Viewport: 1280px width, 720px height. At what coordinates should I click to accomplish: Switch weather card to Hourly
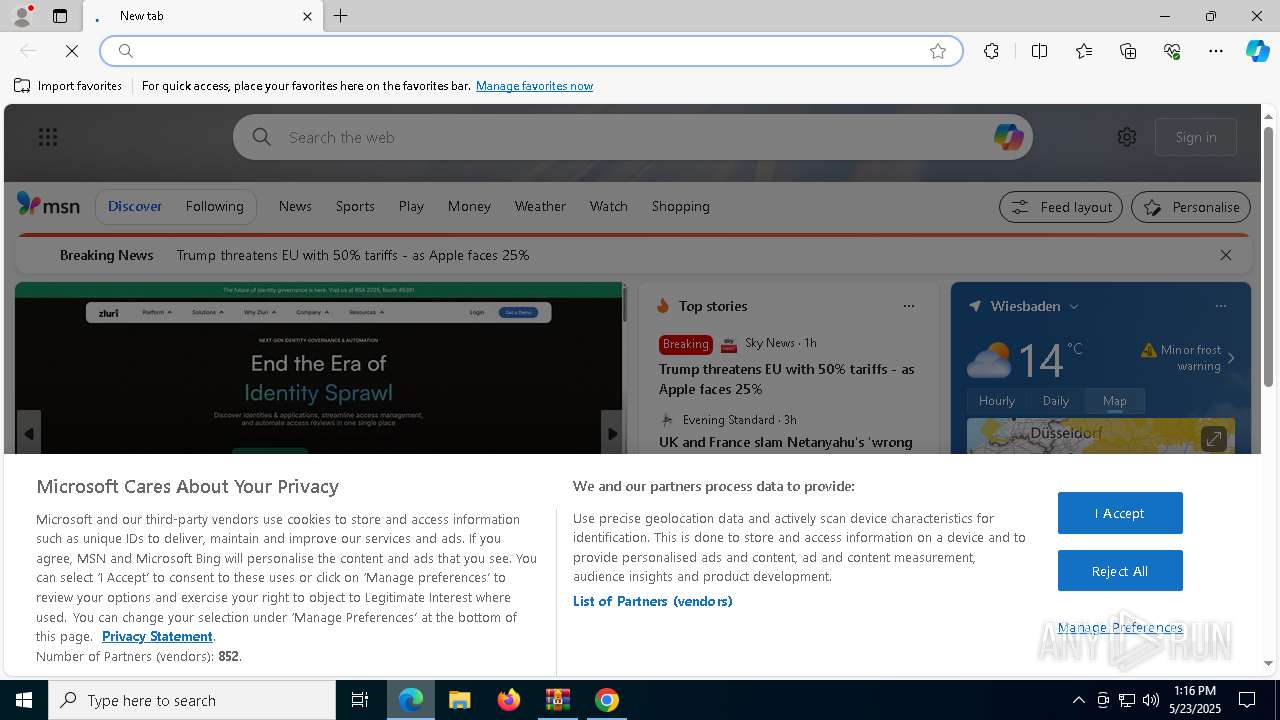point(997,400)
